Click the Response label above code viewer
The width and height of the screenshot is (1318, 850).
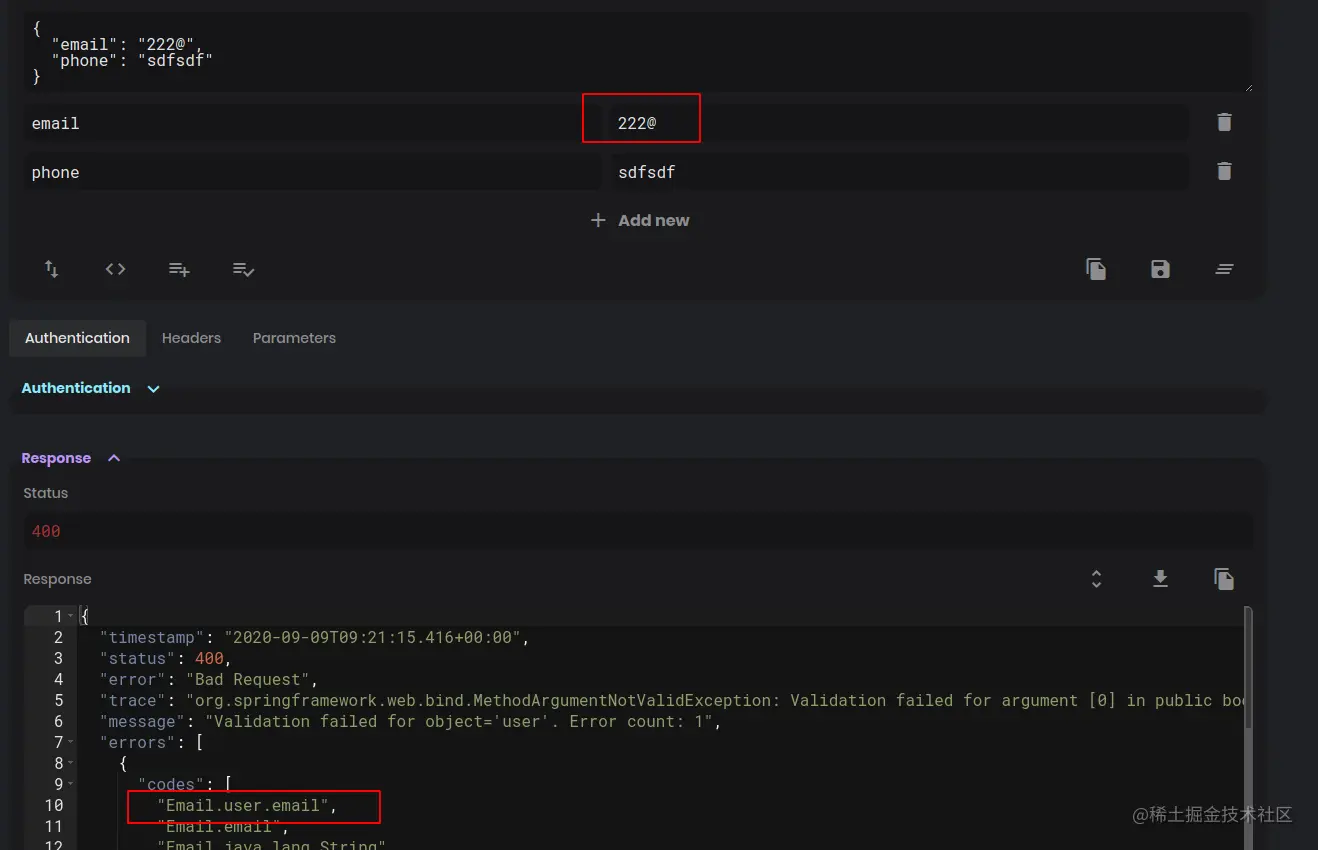coord(57,579)
